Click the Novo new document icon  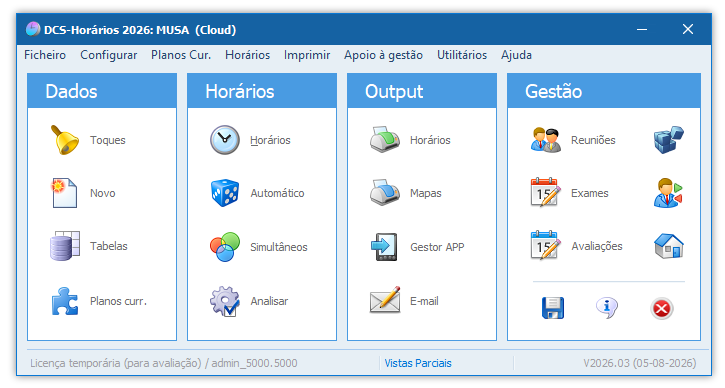point(64,193)
